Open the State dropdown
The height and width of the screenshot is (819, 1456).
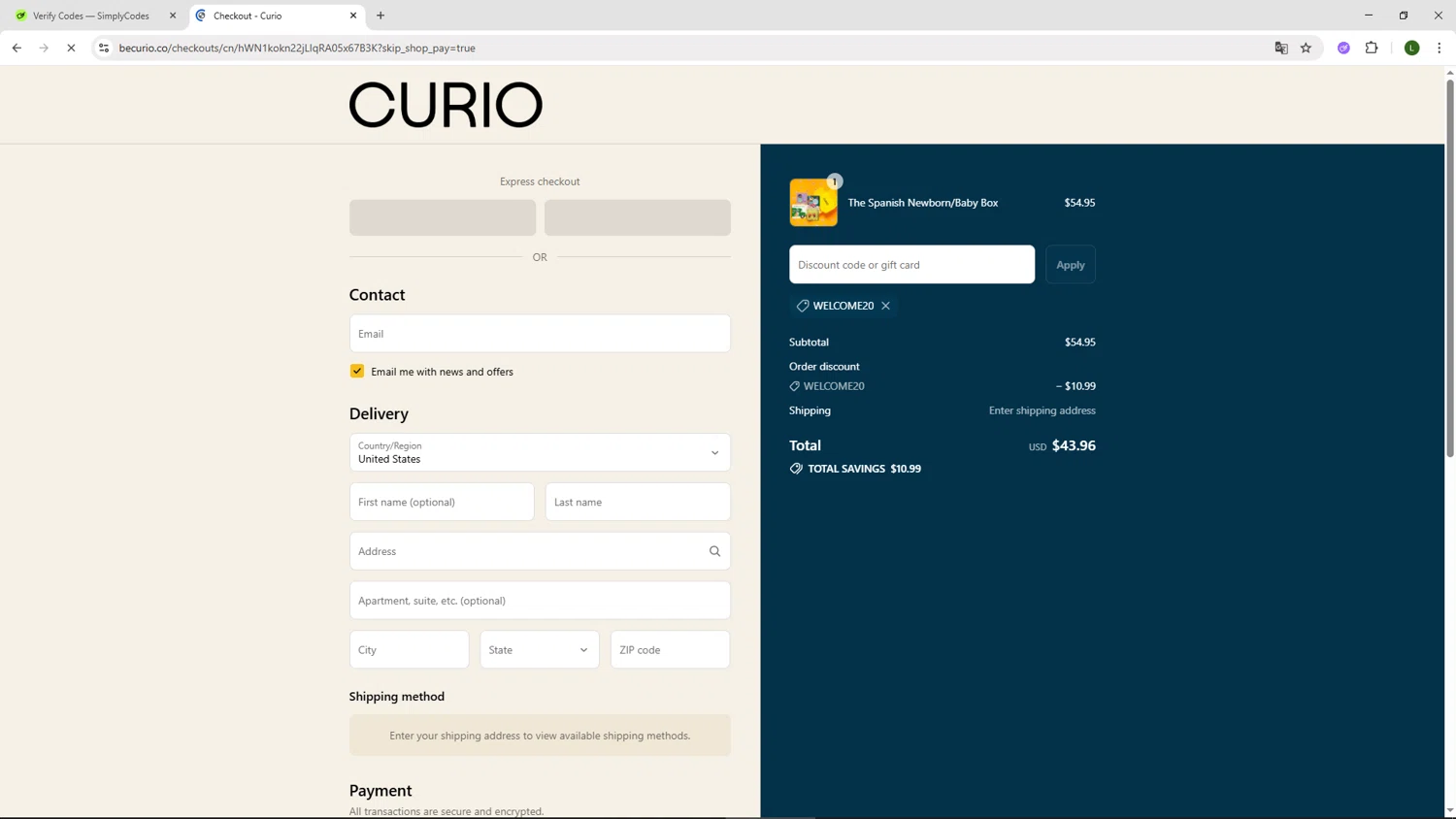tap(540, 650)
